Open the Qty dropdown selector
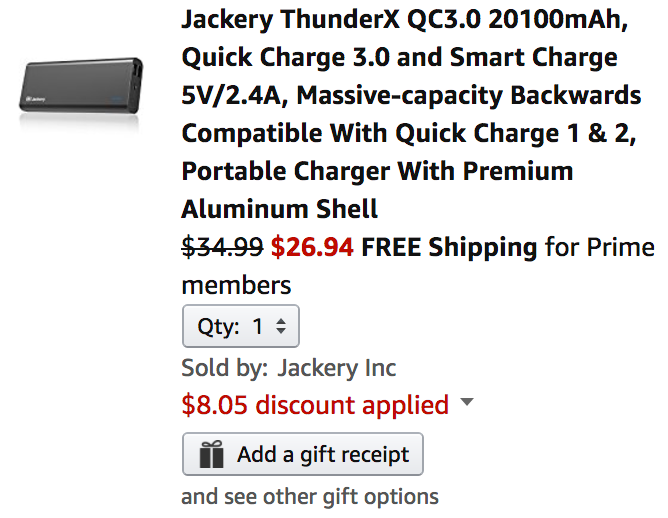 241,326
